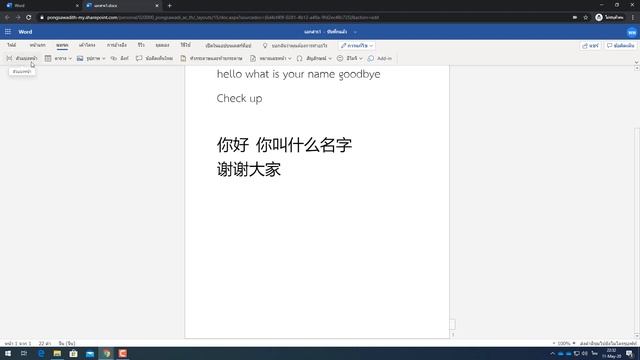Expand the Symbol dropdown arrow
The image size is (640, 360).
pos(330,59)
